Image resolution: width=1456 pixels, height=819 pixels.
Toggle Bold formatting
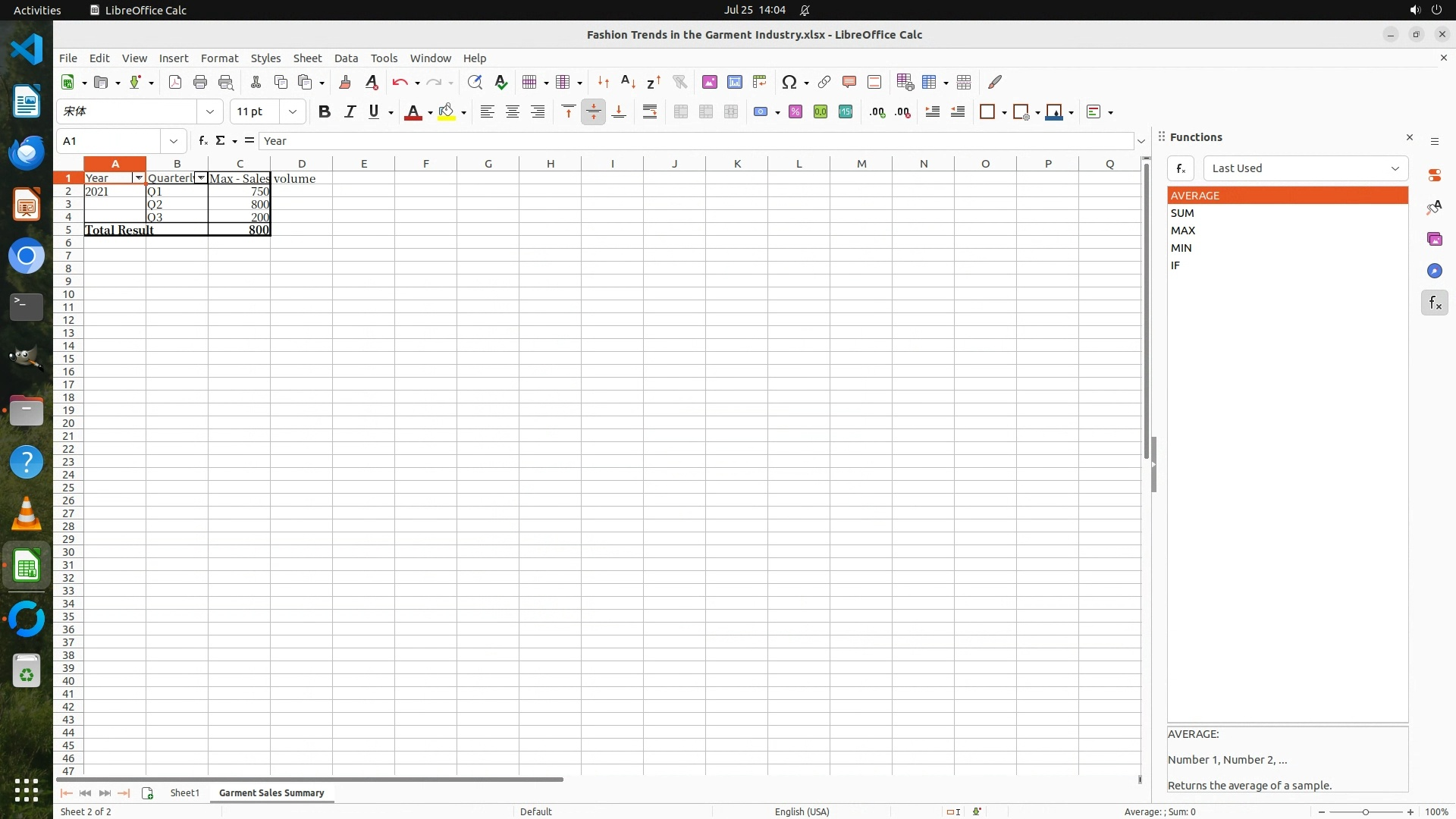coord(324,111)
